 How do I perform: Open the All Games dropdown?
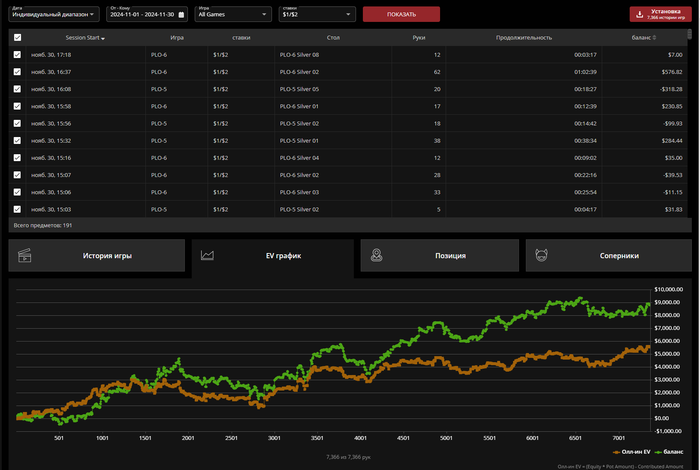(x=232, y=15)
